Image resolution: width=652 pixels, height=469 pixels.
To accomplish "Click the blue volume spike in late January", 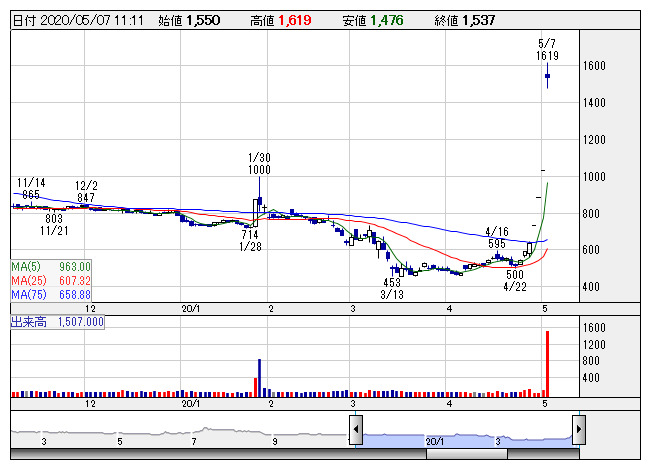I will pyautogui.click(x=259, y=376).
